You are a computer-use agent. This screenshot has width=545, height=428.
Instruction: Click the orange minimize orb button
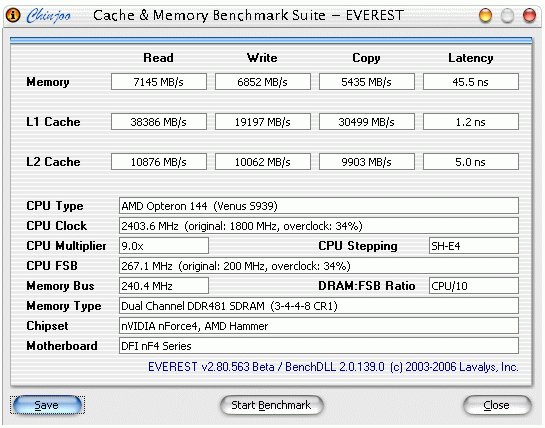[485, 16]
